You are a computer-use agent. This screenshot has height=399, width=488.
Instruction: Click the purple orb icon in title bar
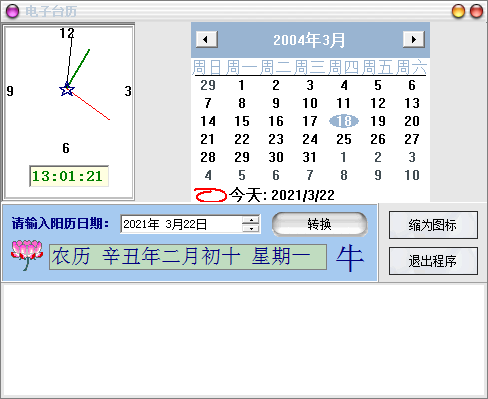tap(13, 11)
